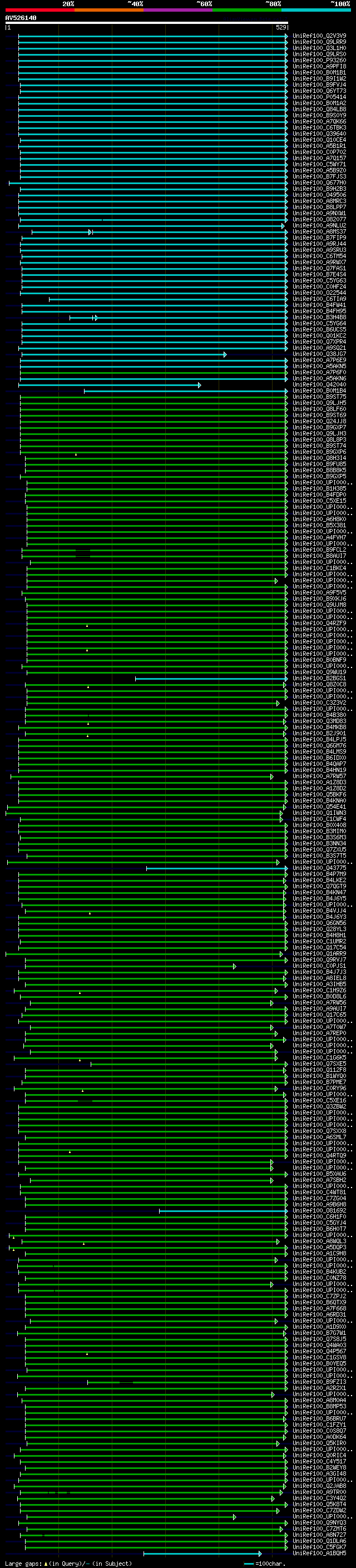Select hit UniRef100_A7Q157
This screenshot has height=1568, width=356.
click(x=319, y=159)
